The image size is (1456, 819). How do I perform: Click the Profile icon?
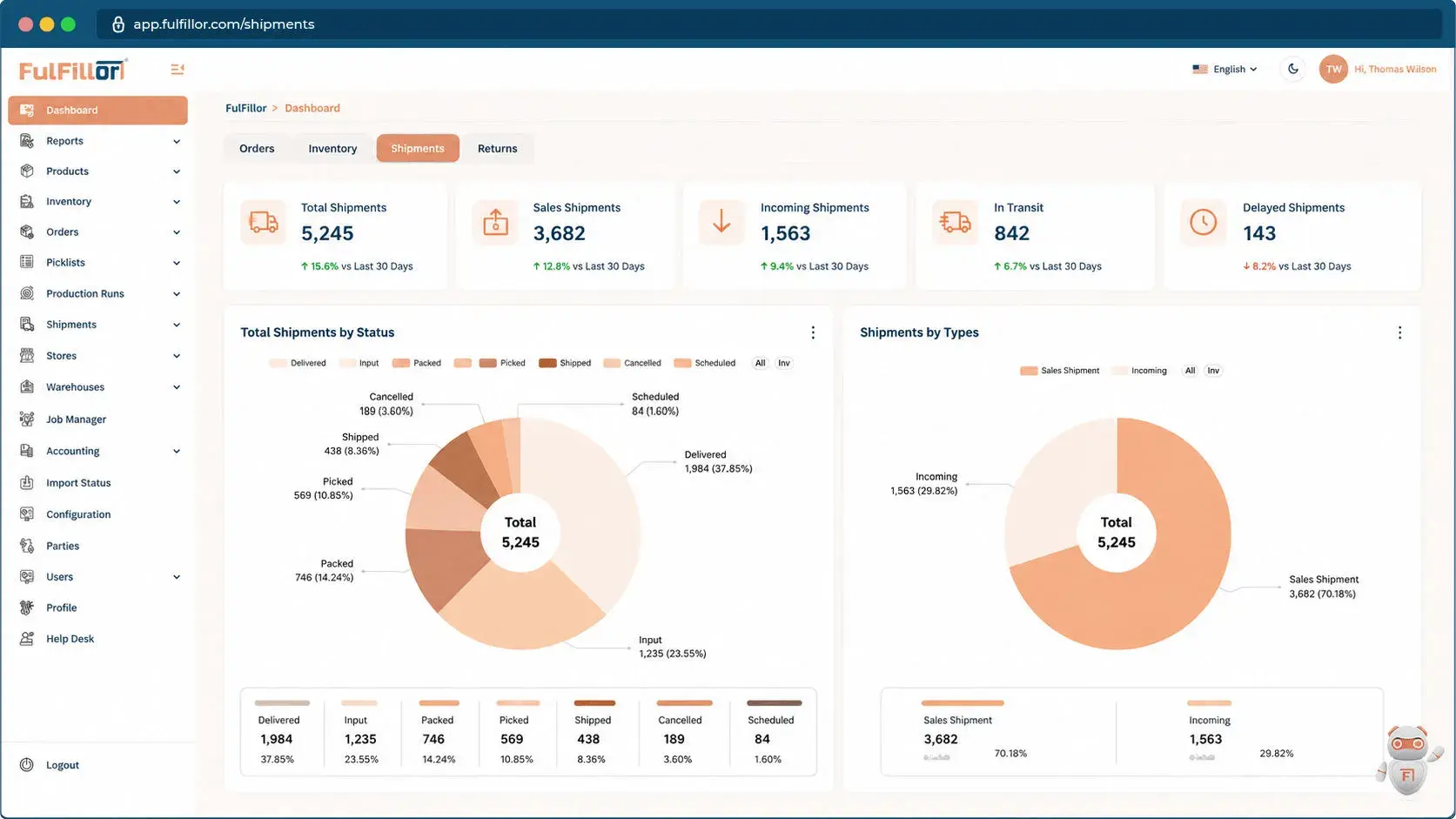(27, 608)
